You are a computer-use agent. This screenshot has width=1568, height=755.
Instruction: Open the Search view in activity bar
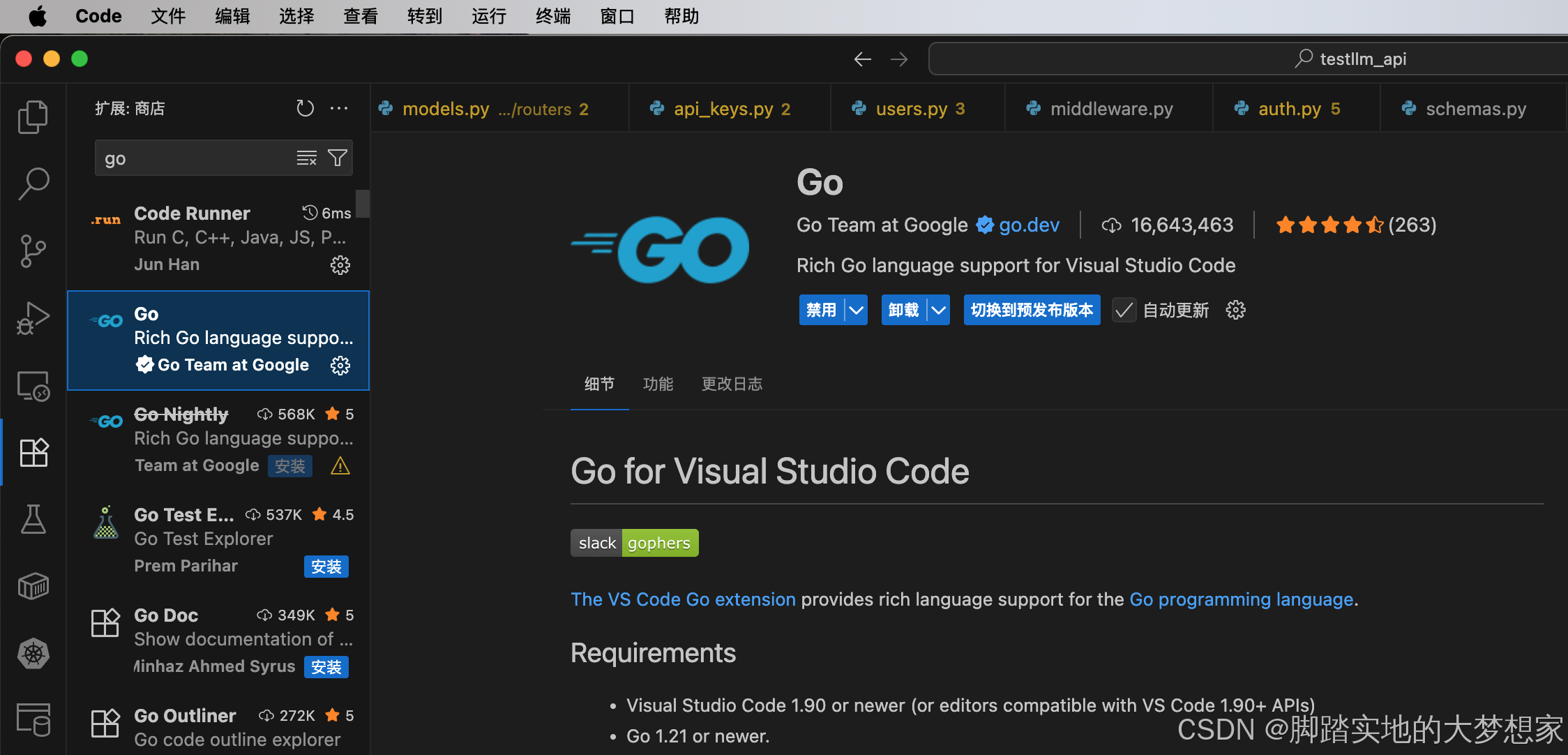tap(33, 184)
